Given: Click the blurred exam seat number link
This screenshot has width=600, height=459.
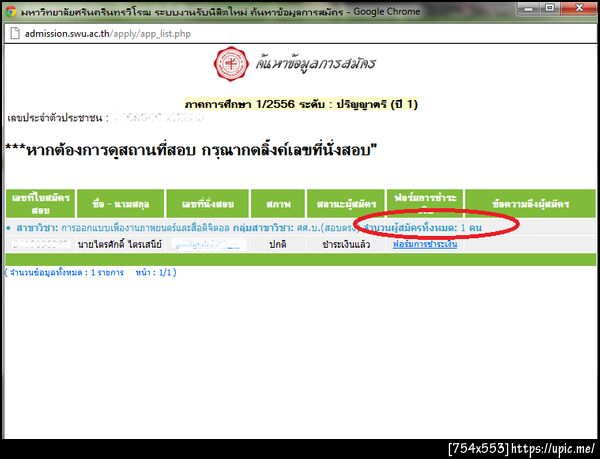Looking at the screenshot, I should (x=208, y=244).
